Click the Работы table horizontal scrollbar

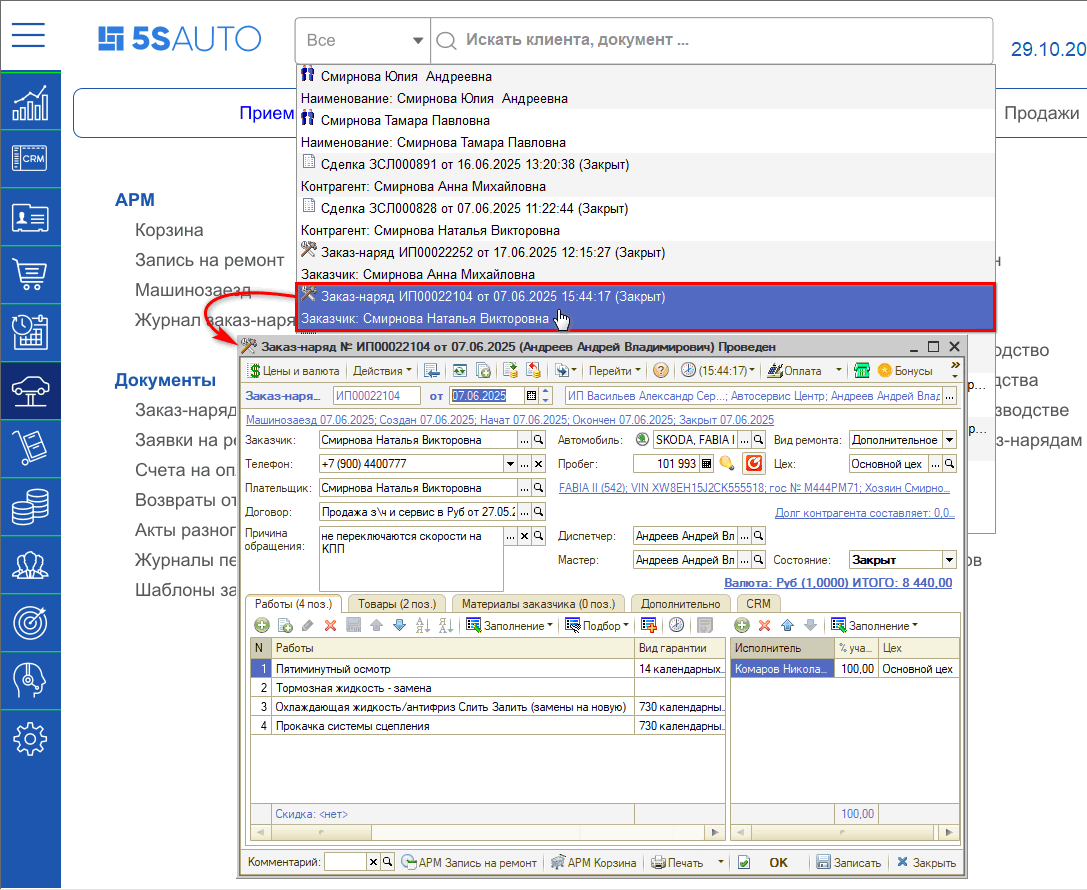click(x=487, y=833)
